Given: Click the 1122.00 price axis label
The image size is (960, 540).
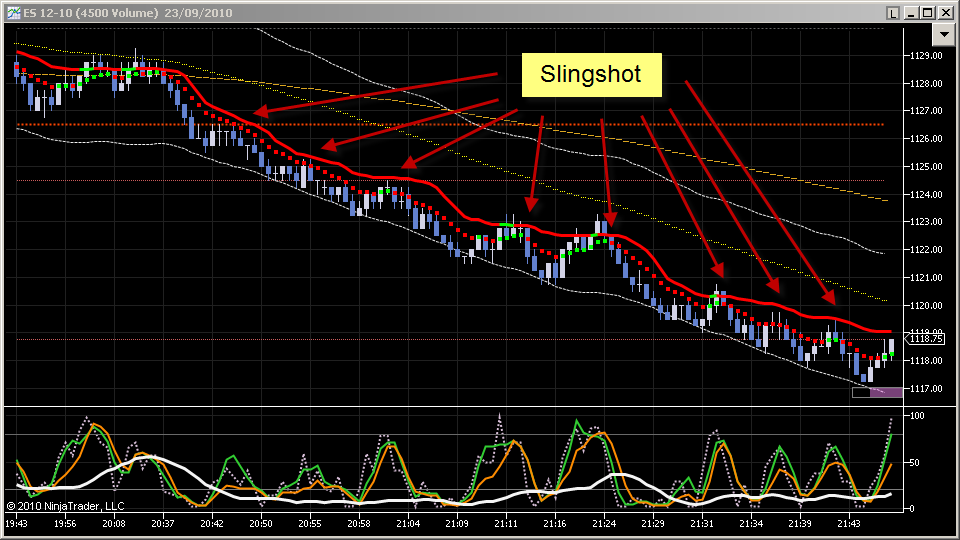Looking at the screenshot, I should pyautogui.click(x=926, y=250).
